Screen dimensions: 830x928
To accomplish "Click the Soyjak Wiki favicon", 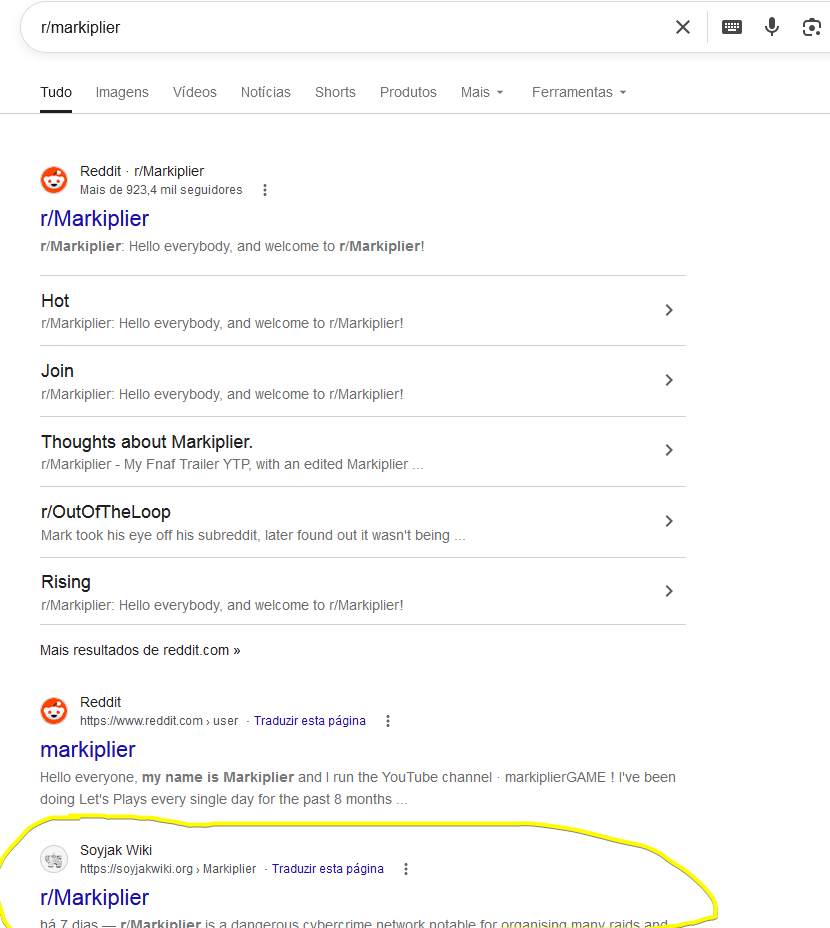I will 54,859.
